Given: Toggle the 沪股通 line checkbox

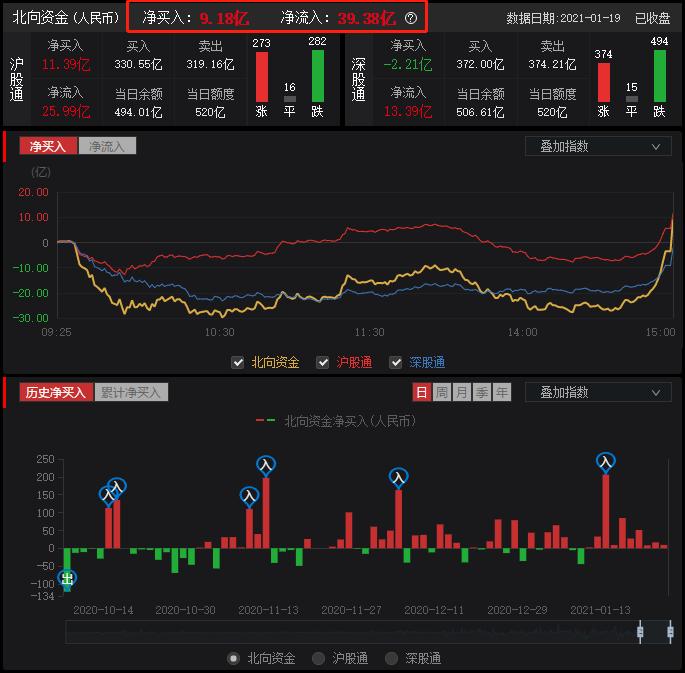Looking at the screenshot, I should tap(322, 362).
